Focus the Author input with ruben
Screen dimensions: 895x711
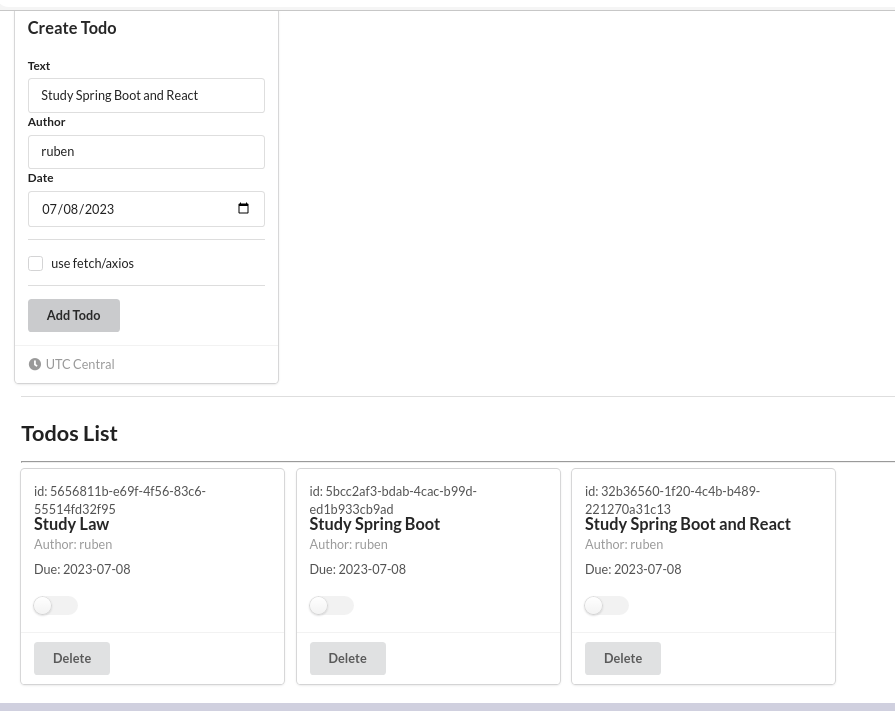[146, 152]
